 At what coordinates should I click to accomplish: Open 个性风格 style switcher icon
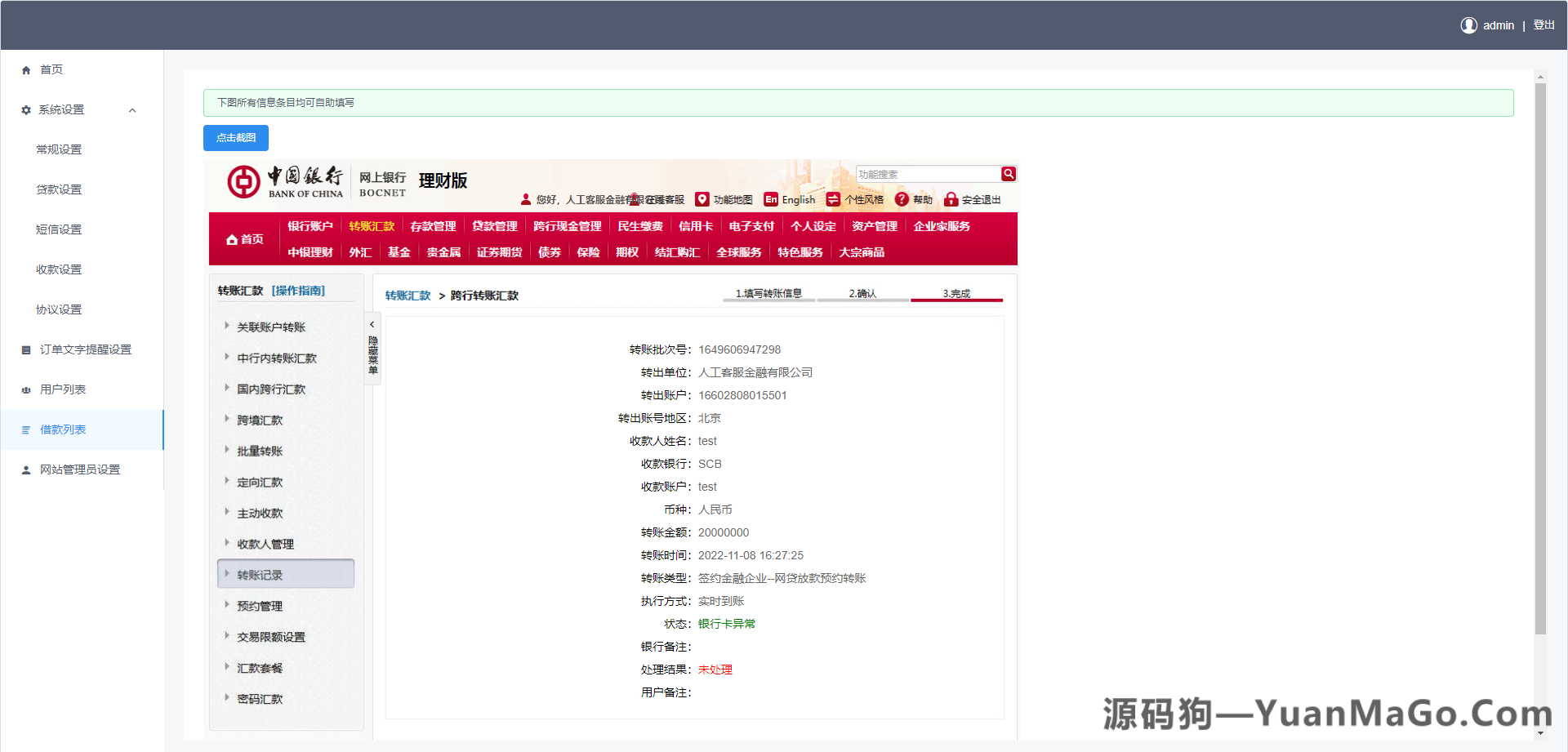(833, 198)
